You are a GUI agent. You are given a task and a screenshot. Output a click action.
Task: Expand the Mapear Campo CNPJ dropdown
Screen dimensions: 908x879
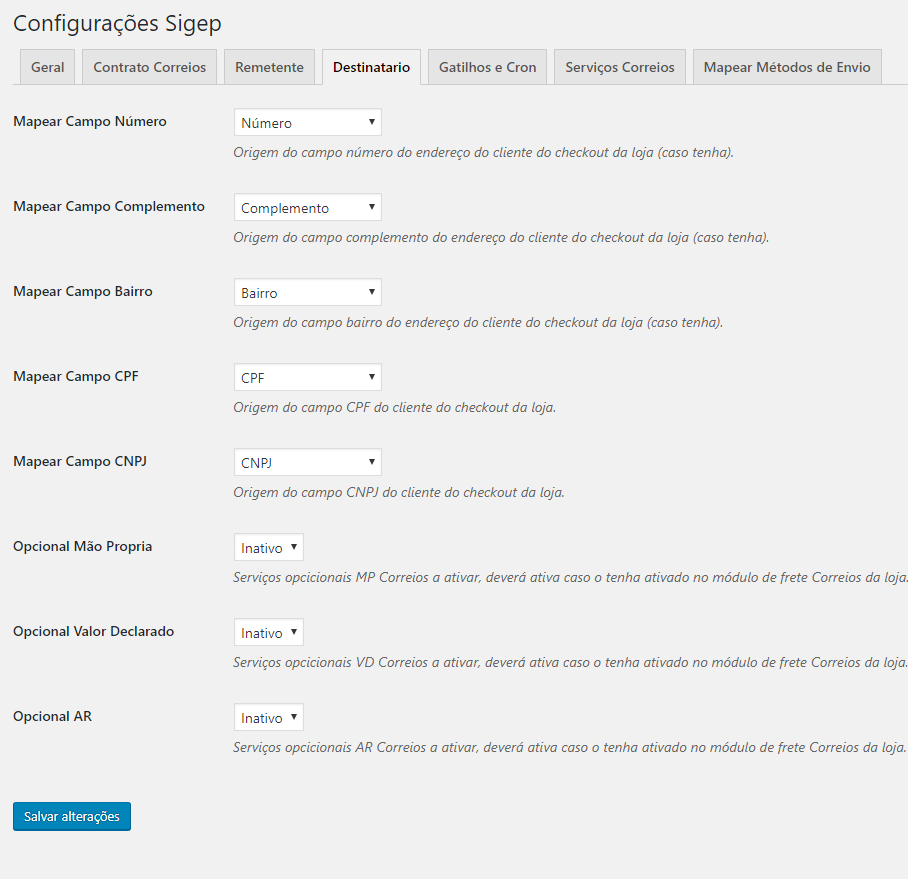307,463
